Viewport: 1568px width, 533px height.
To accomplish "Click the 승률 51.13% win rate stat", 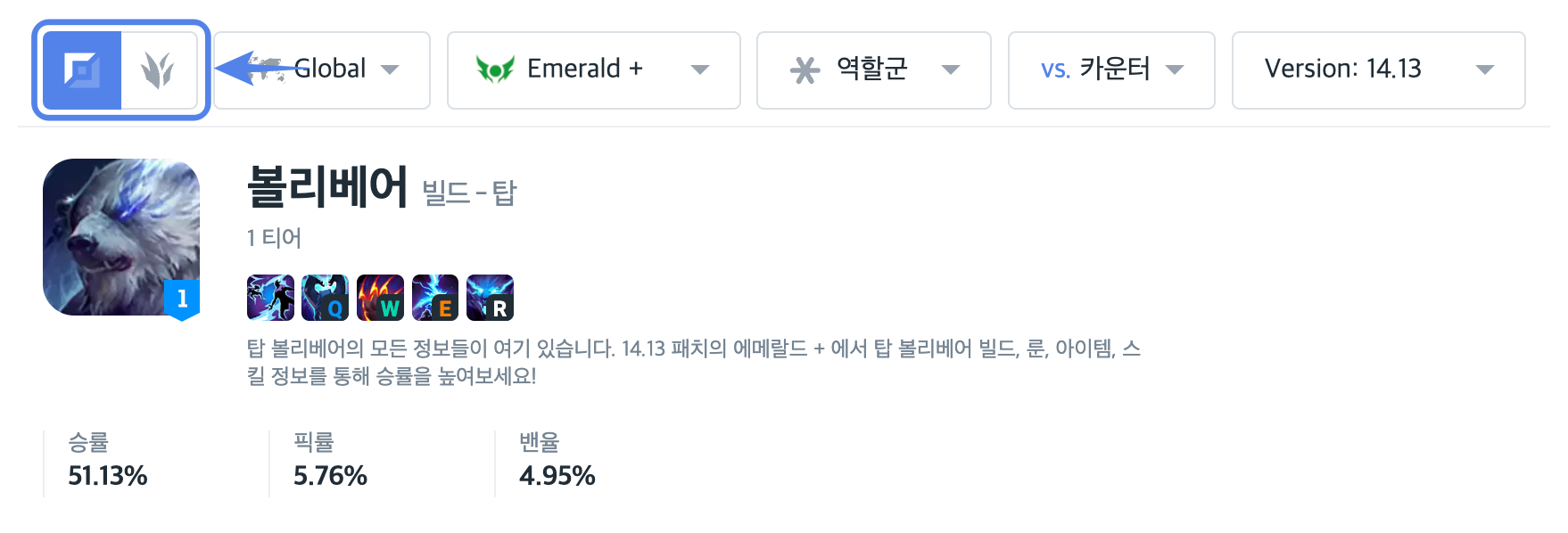I will pyautogui.click(x=108, y=460).
